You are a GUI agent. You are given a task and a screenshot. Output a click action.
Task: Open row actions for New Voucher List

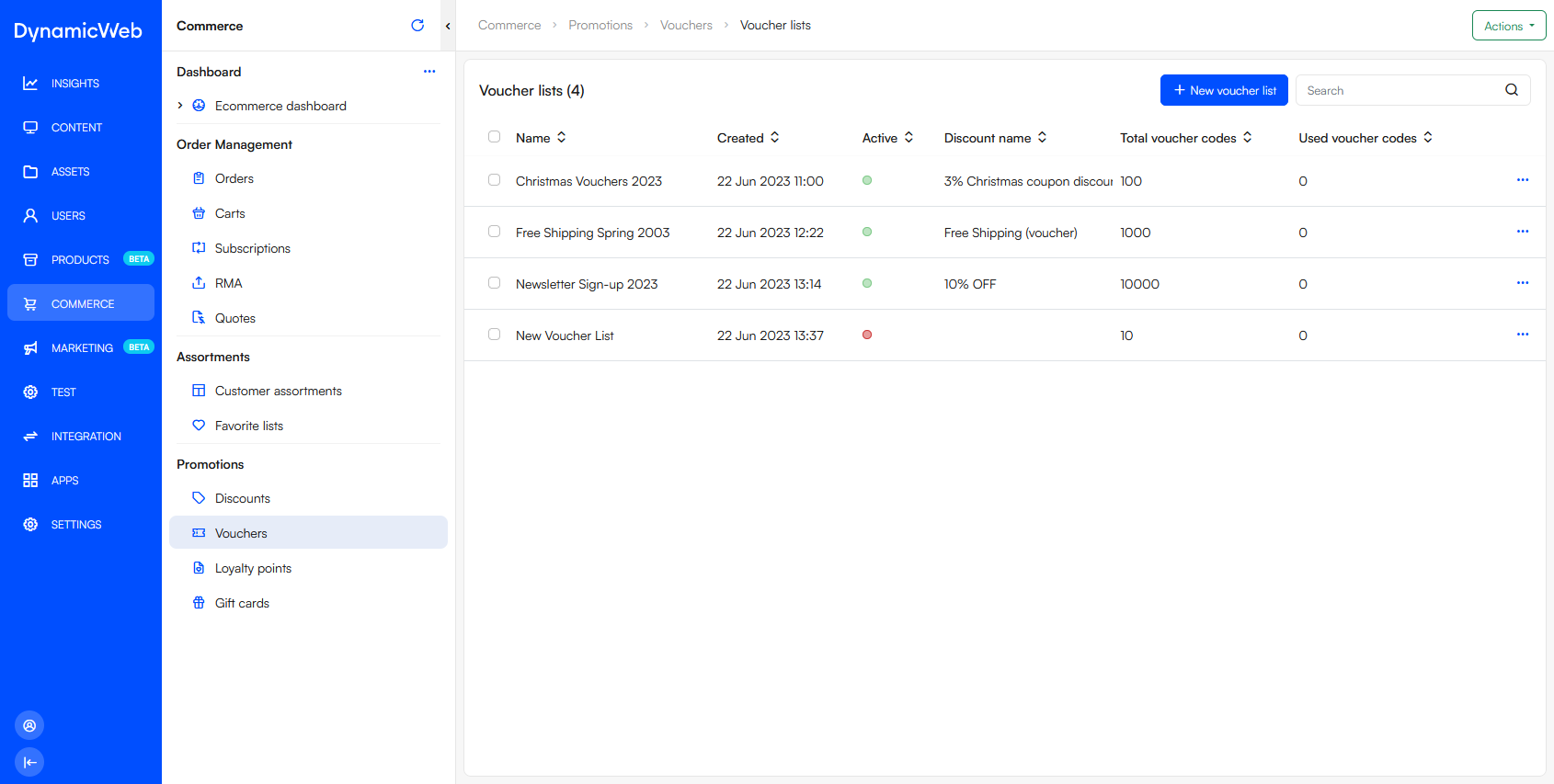coord(1523,335)
